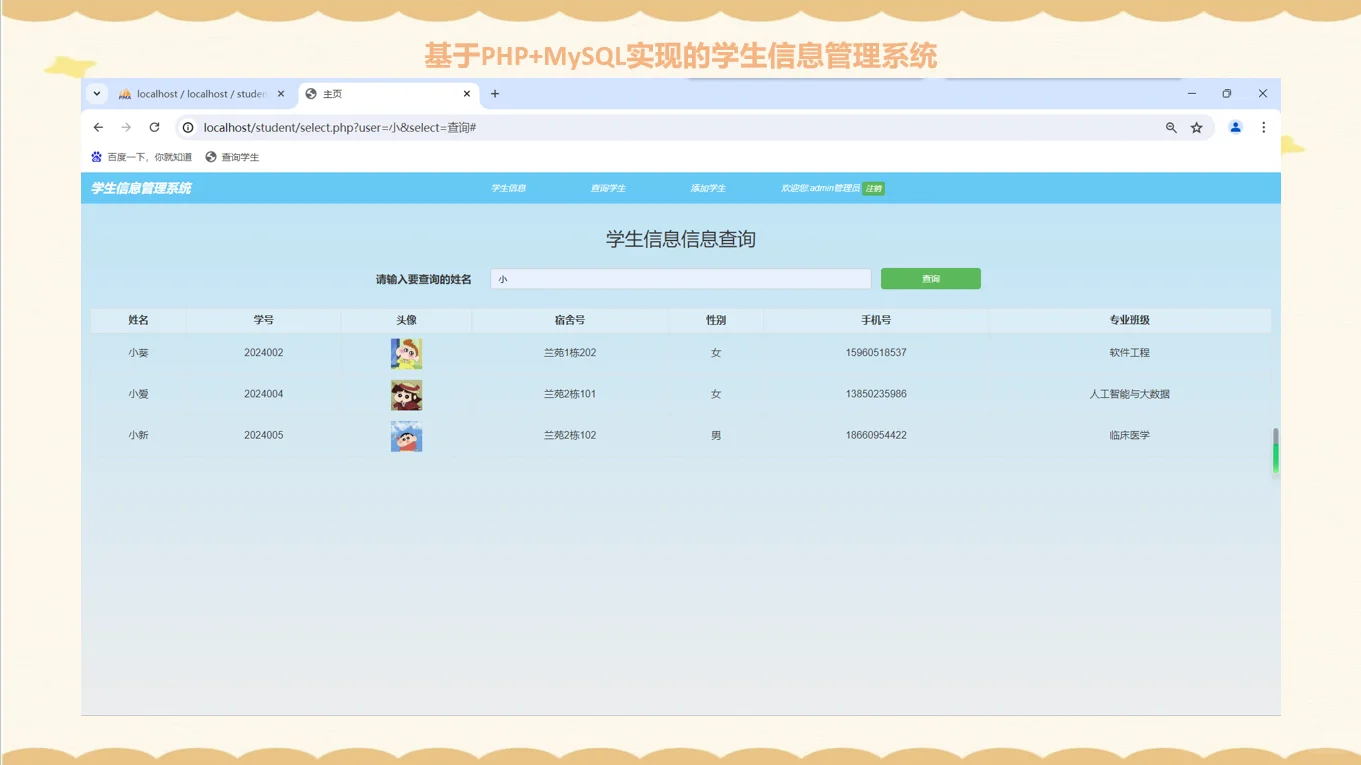Image resolution: width=1361 pixels, height=765 pixels.
Task: Click inside the name search input field
Action: 680,278
